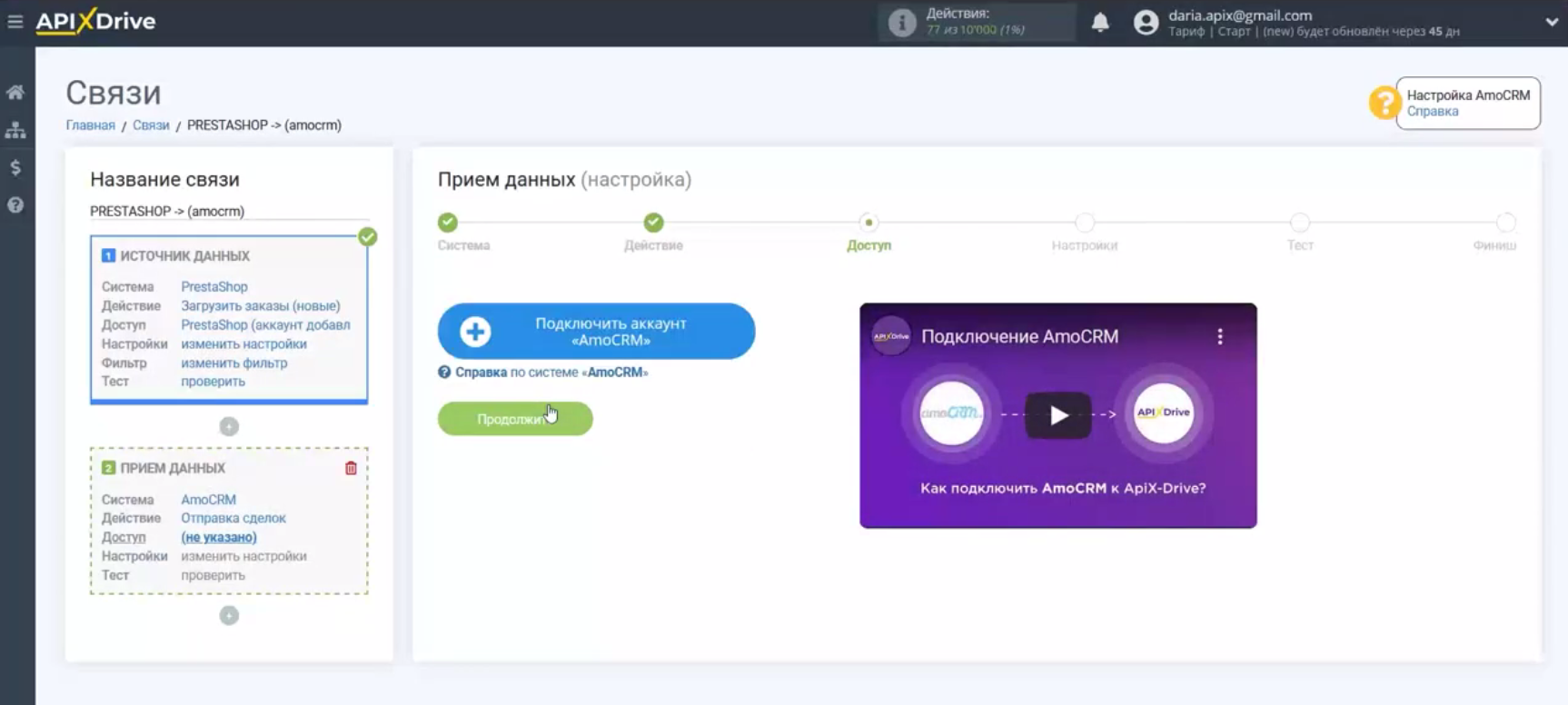Open video three-dot options menu
The width and height of the screenshot is (1568, 705).
coord(1220,336)
